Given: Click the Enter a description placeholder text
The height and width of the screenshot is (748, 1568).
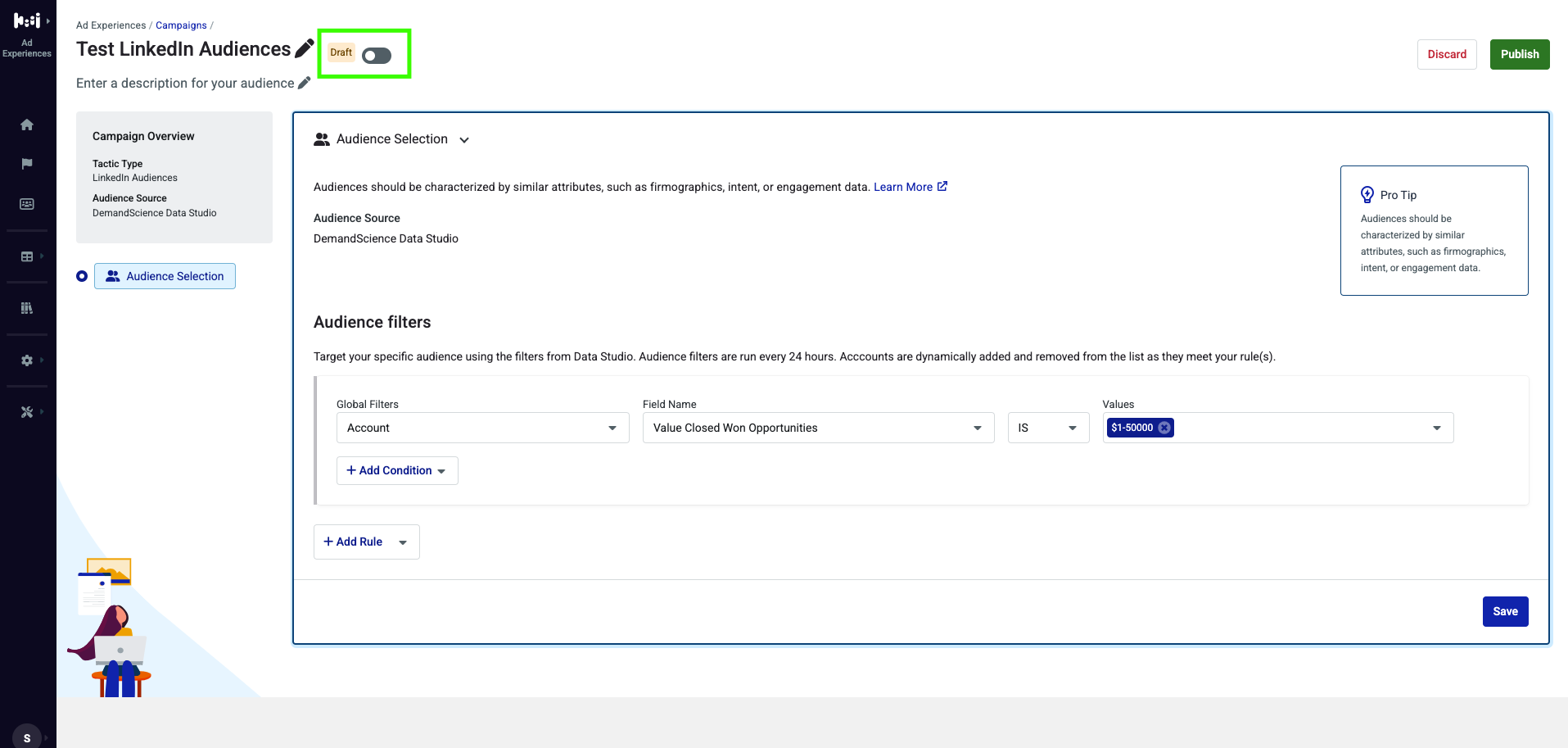Looking at the screenshot, I should click(x=185, y=84).
